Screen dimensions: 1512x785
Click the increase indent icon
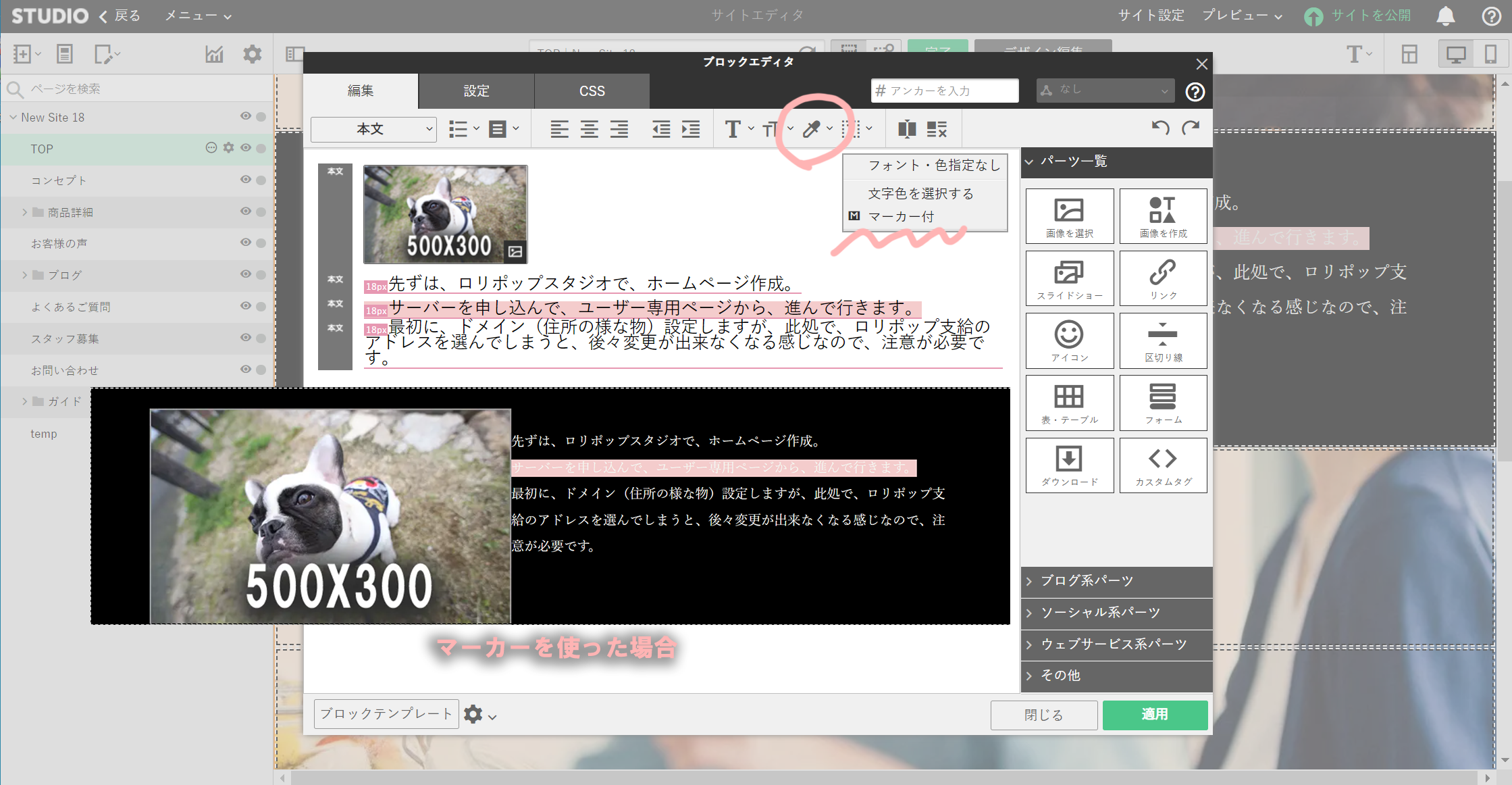pos(691,129)
